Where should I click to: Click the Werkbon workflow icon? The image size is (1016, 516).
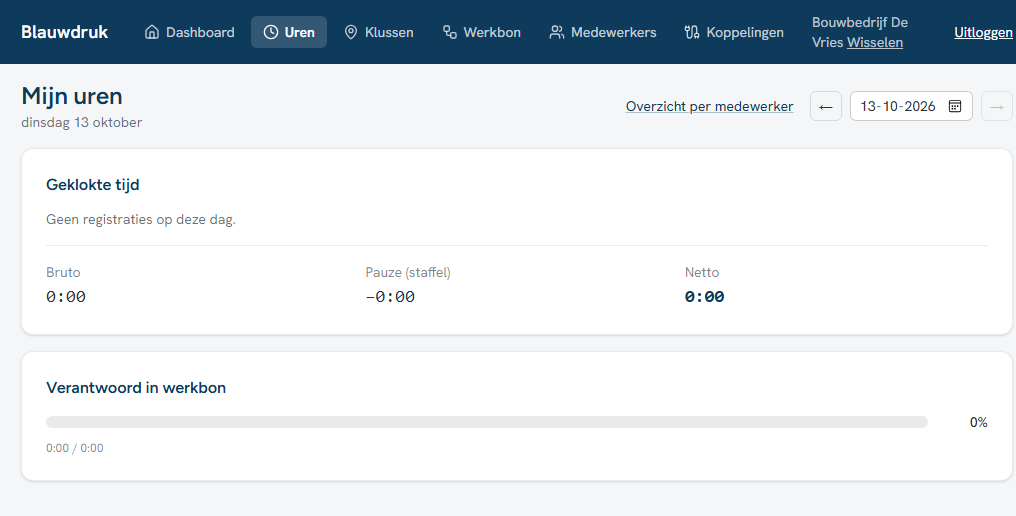tap(450, 32)
